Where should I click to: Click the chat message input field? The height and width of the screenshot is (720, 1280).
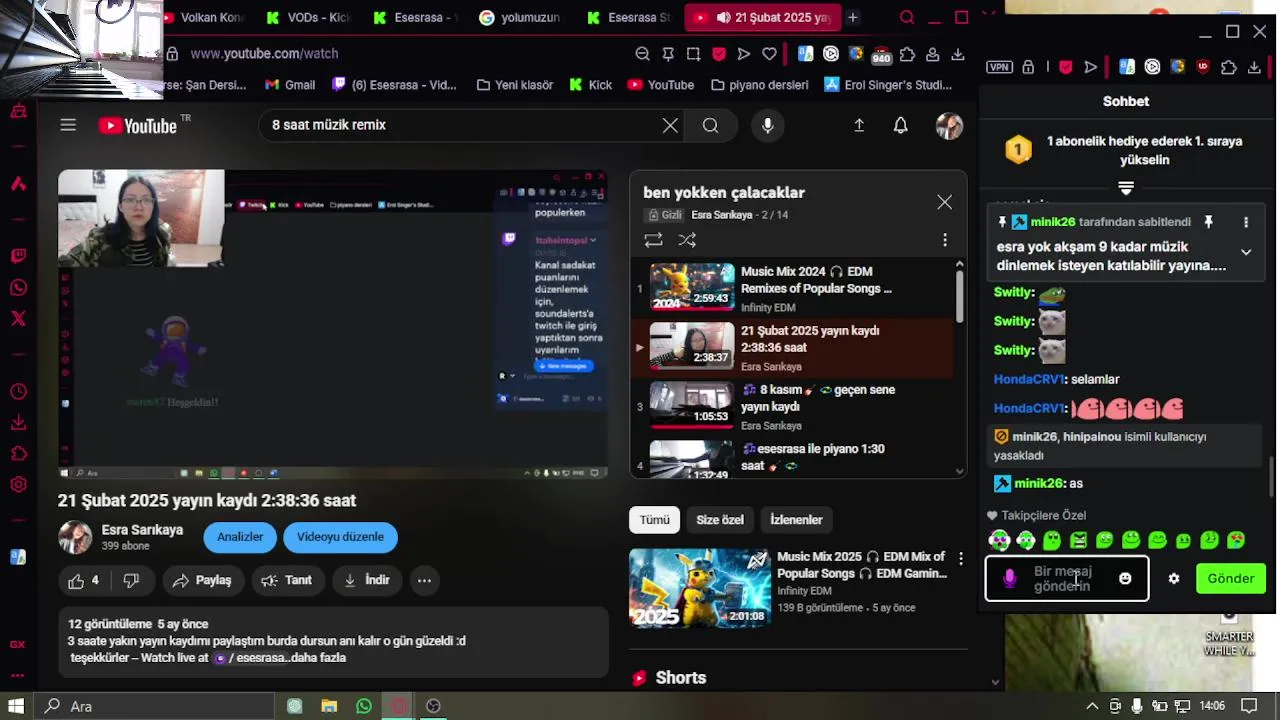pyautogui.click(x=1066, y=579)
